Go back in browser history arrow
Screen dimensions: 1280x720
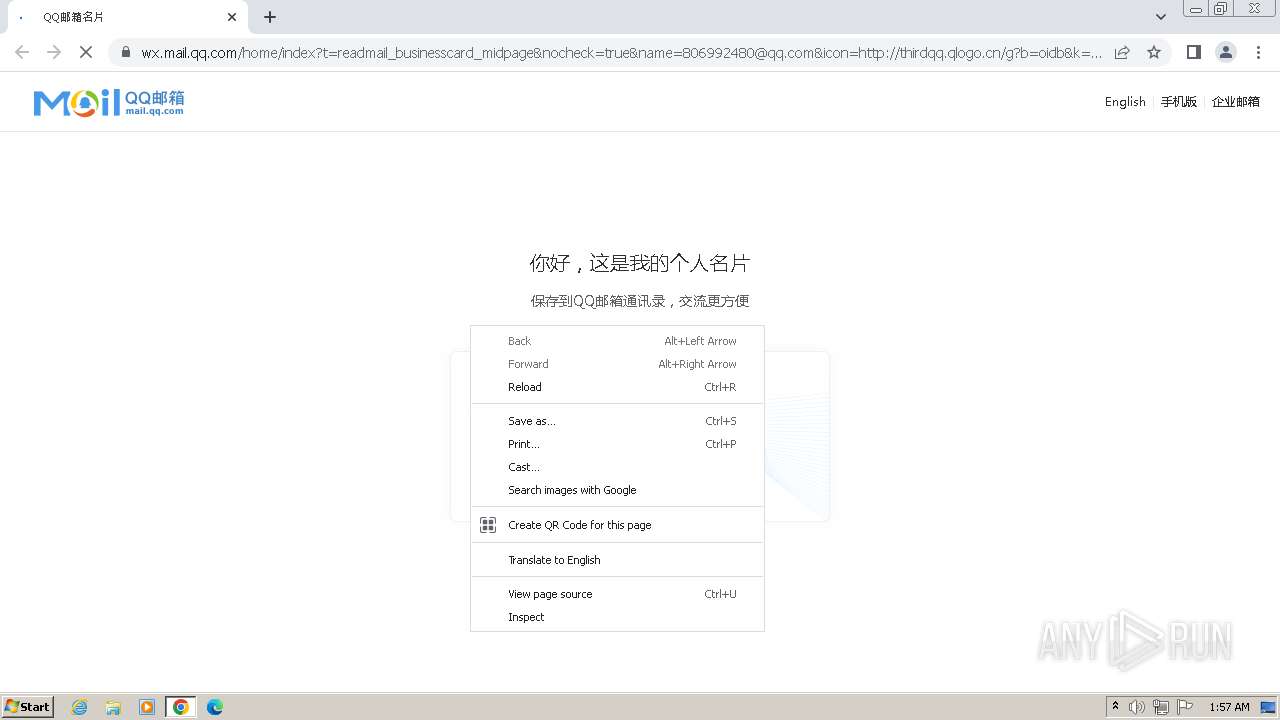(22, 52)
